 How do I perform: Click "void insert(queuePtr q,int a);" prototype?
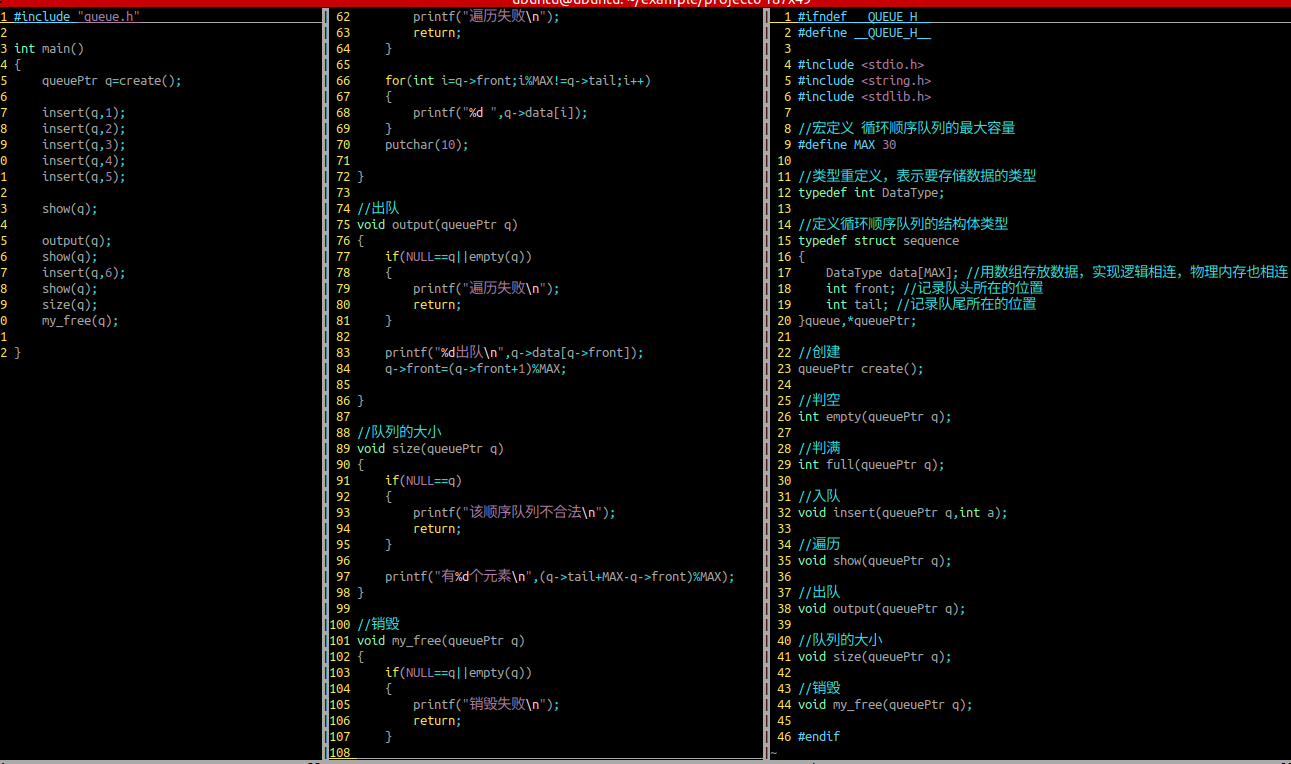tap(903, 513)
